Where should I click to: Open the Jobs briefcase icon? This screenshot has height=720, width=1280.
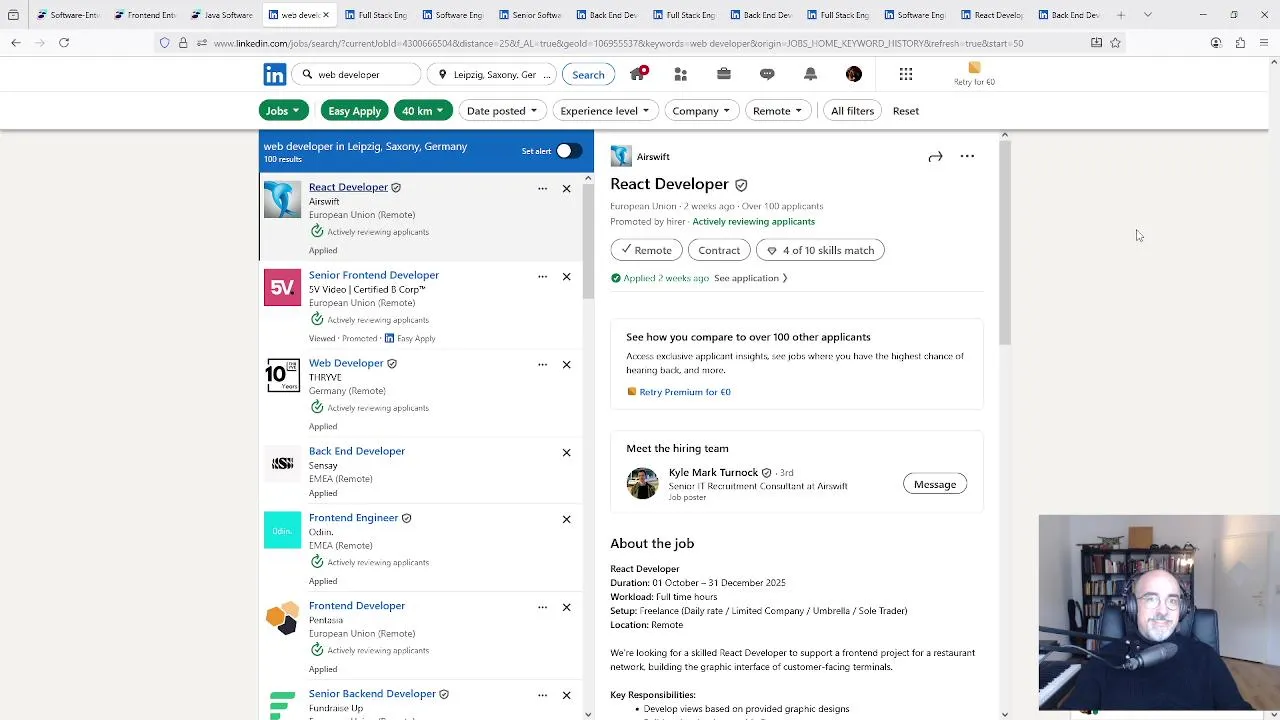724,74
